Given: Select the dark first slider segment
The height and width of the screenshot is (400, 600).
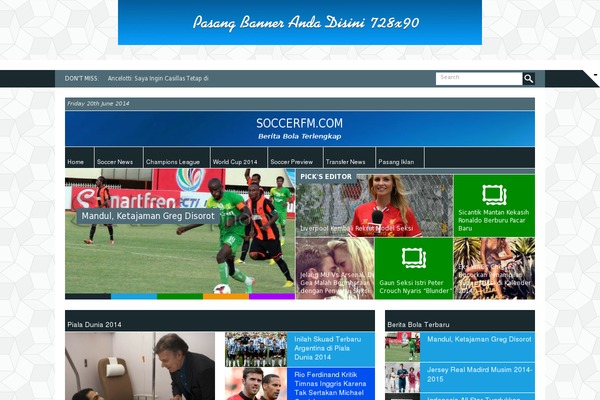Looking at the screenshot, I should pos(88,296).
